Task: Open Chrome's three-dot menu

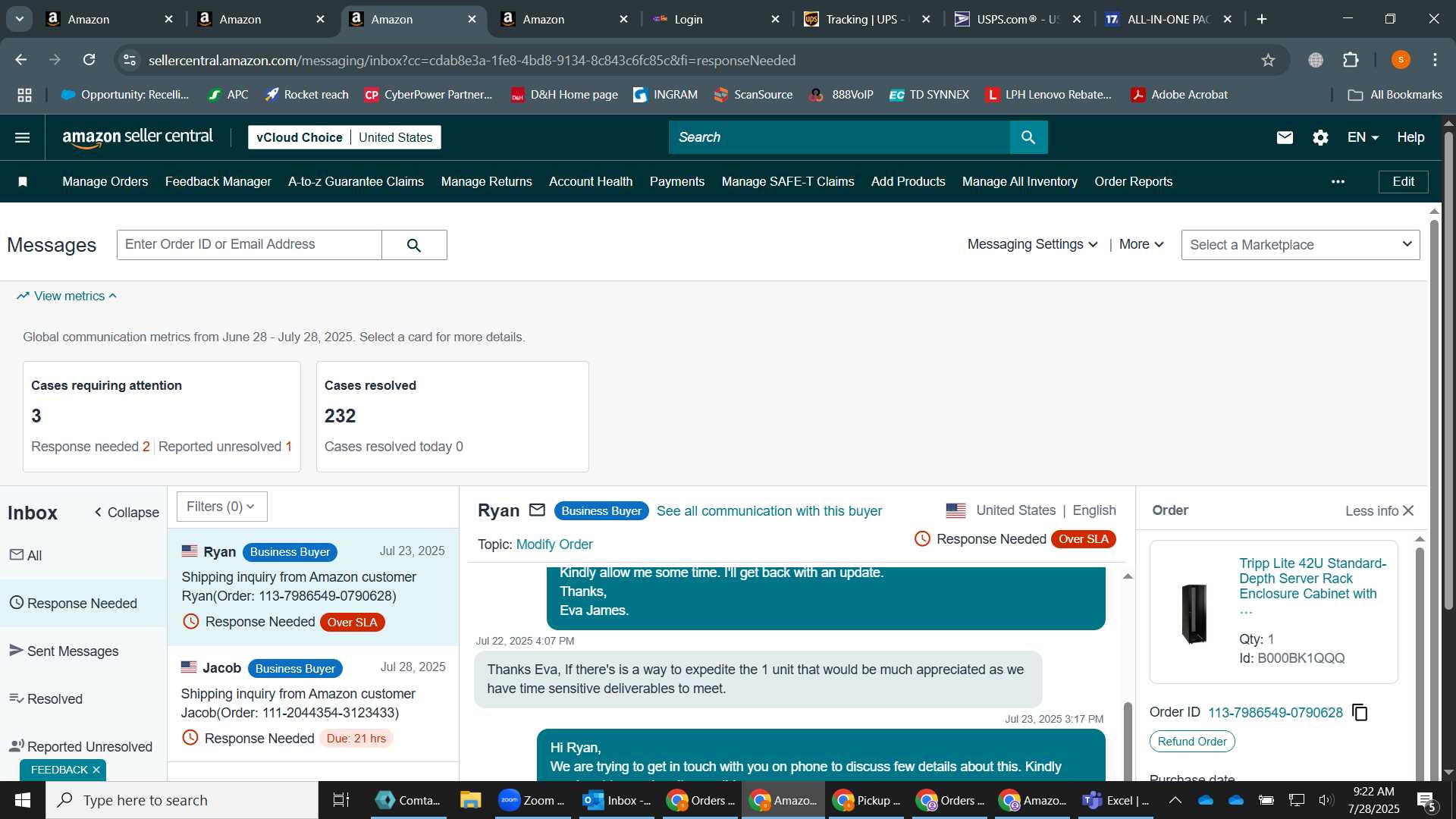Action: pyautogui.click(x=1435, y=60)
